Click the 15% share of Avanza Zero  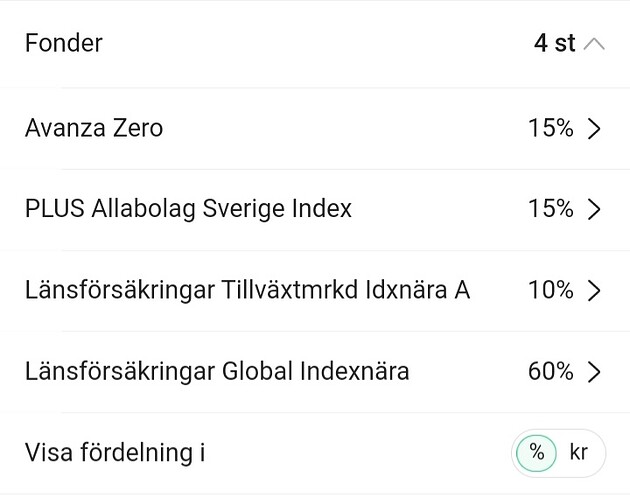pyautogui.click(x=550, y=129)
